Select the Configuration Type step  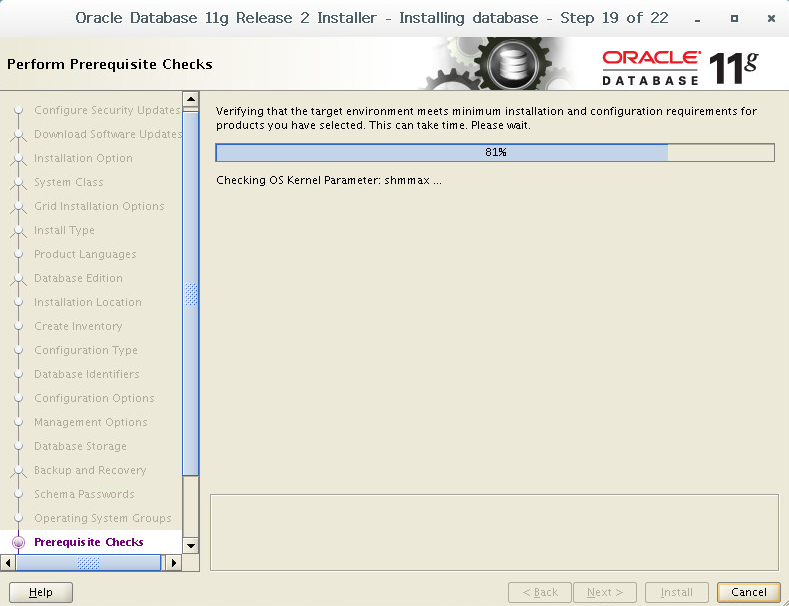click(86, 350)
